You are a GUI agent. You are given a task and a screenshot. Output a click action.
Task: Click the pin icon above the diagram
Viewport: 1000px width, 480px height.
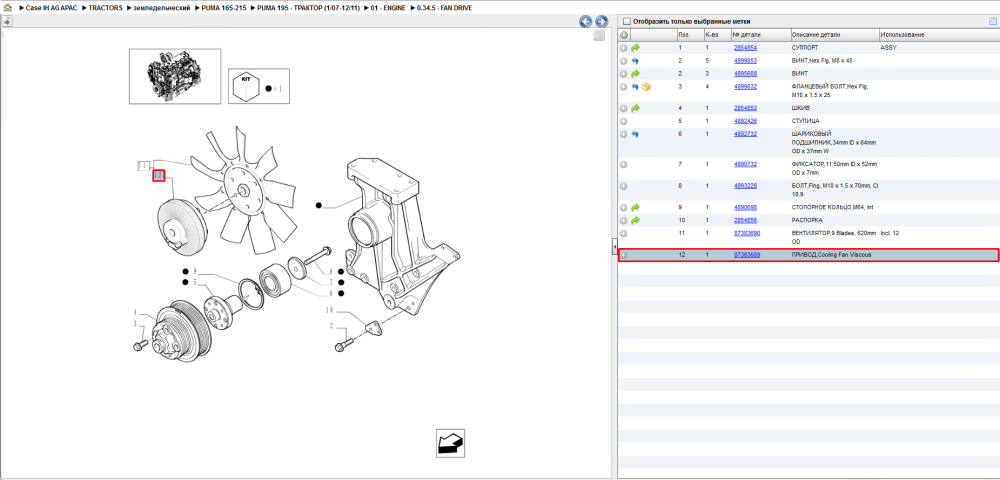6,21
